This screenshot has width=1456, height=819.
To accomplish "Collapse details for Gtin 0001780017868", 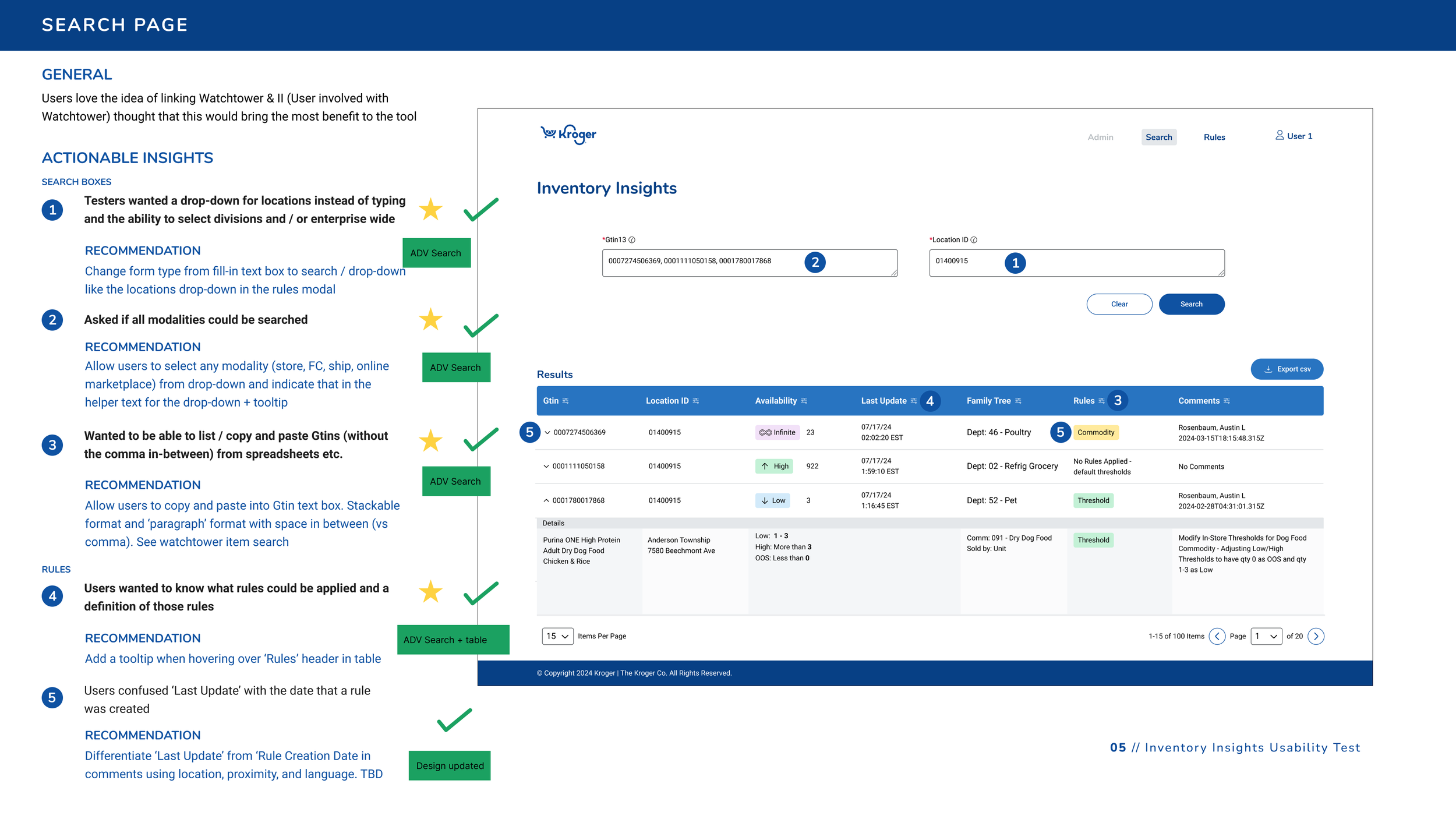I will pos(546,500).
